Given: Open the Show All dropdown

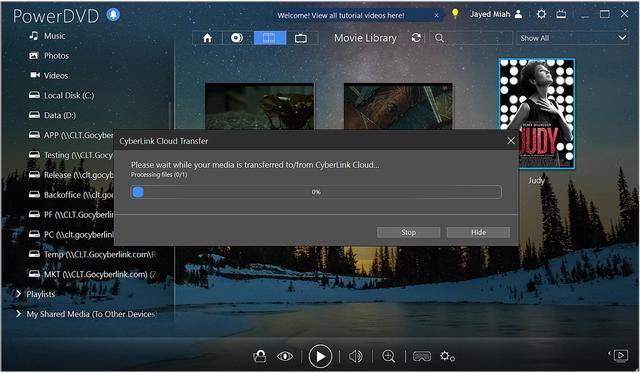Looking at the screenshot, I should coord(572,38).
